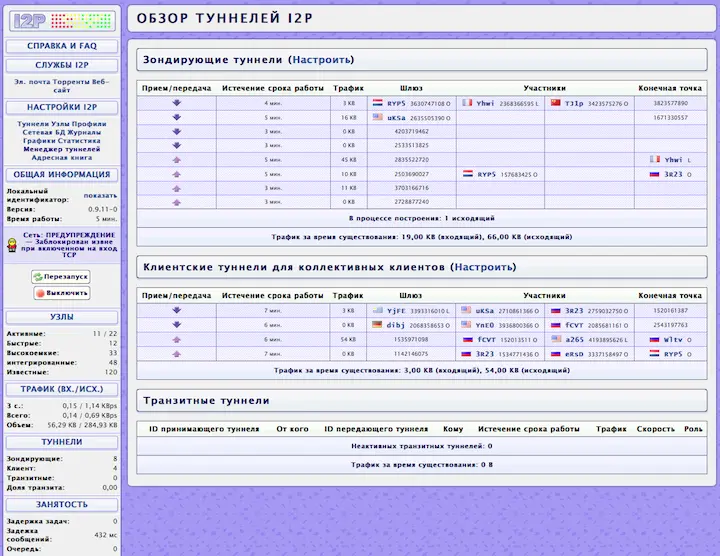This screenshot has height=556, width=720.
Task: Click the network warning mascot icon
Action: (12, 245)
